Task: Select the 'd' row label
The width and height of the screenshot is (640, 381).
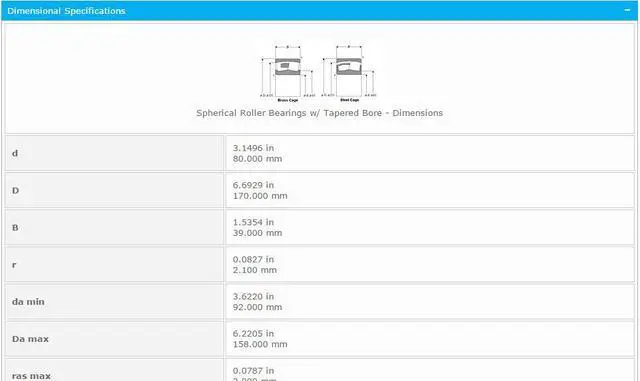Action: tap(15, 154)
